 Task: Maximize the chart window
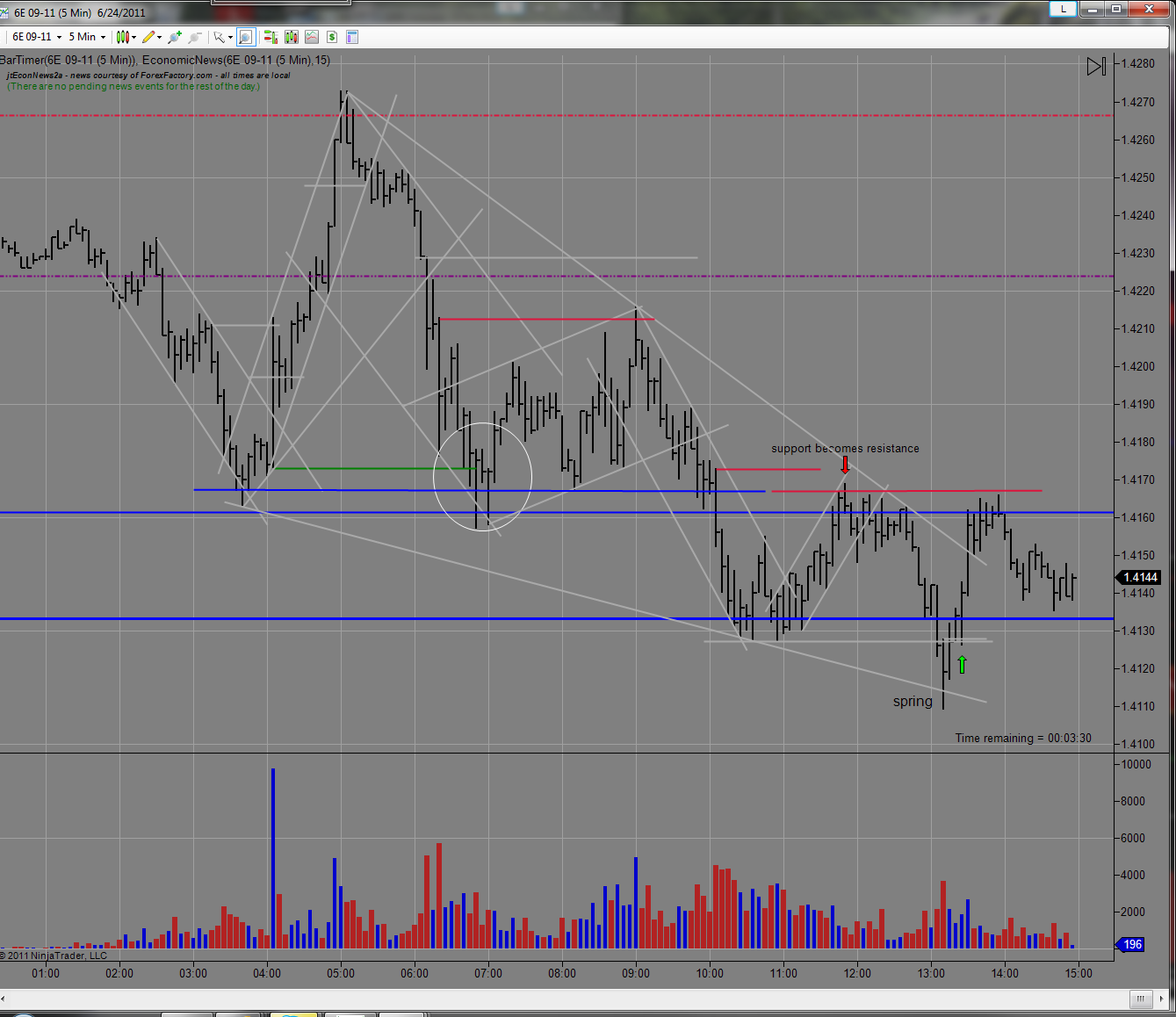point(1116,9)
